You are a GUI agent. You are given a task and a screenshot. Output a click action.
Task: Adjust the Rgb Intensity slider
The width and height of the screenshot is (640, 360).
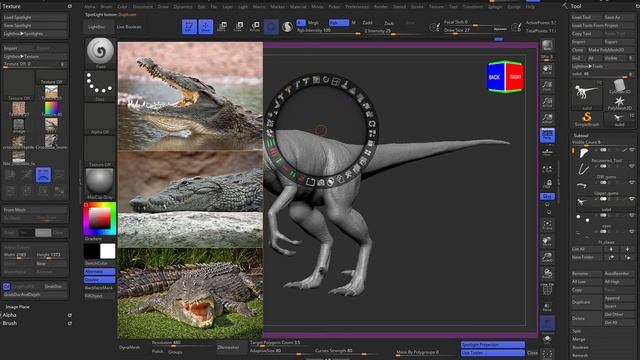(328, 31)
